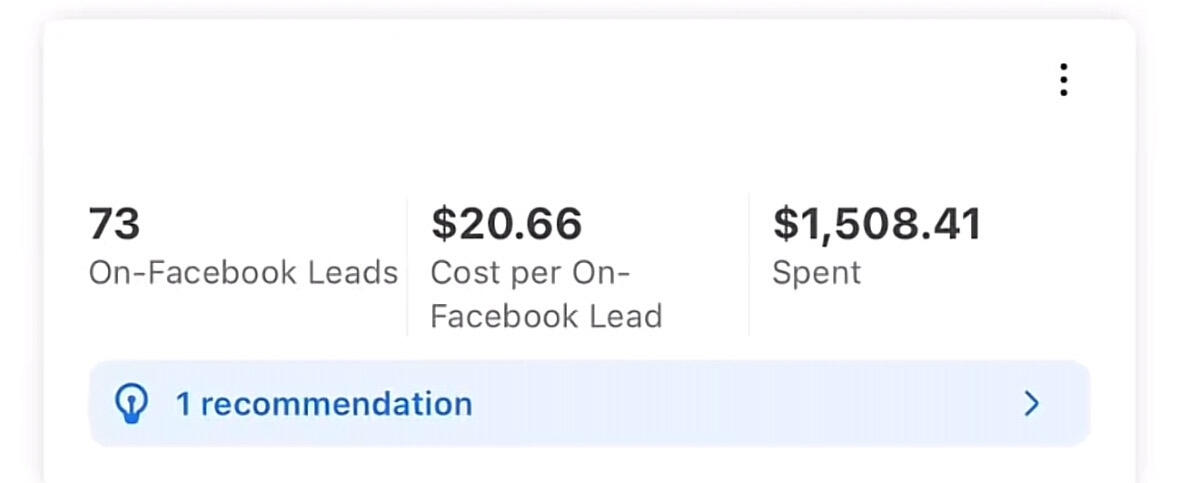This screenshot has width=1179, height=483.
Task: Open the three-dot more options menu
Action: click(x=1064, y=80)
